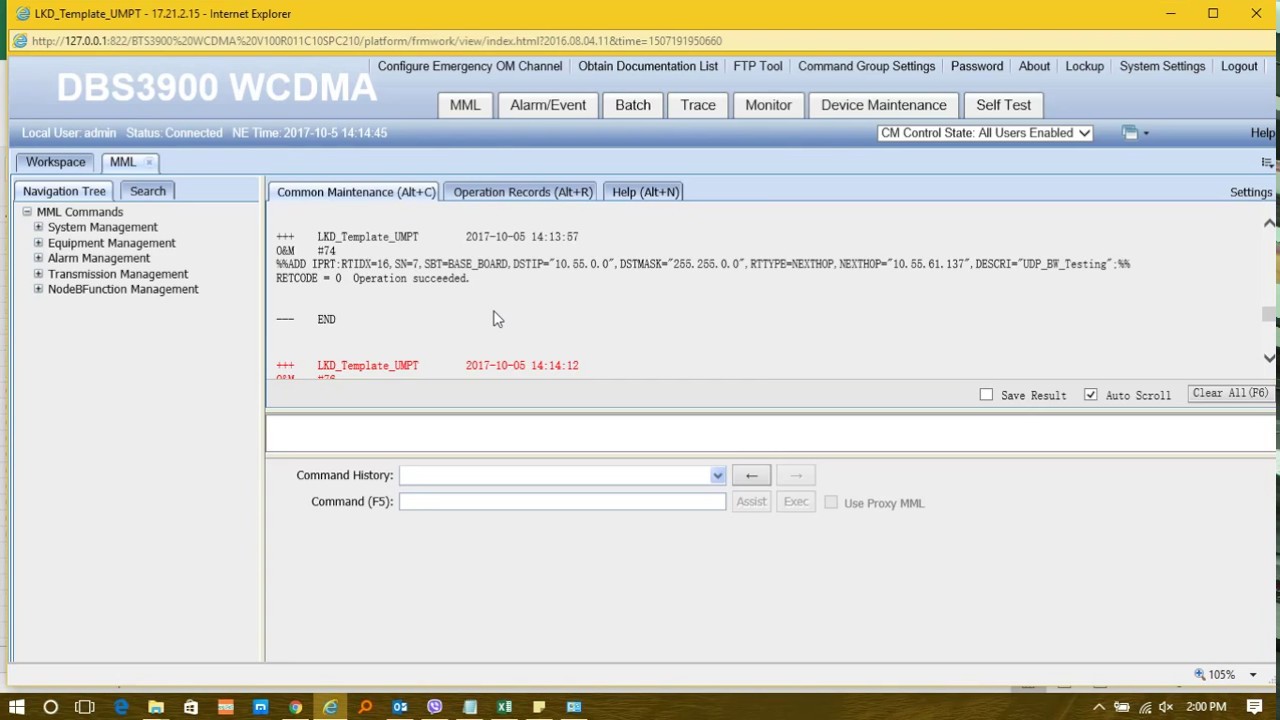Image resolution: width=1280 pixels, height=720 pixels.
Task: Open Viber from taskbar
Action: click(434, 707)
